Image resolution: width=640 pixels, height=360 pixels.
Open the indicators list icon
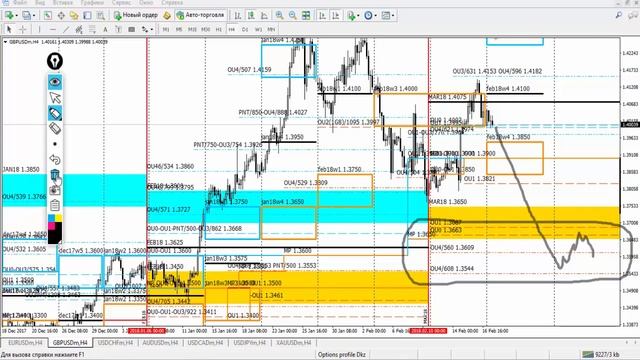coord(351,16)
